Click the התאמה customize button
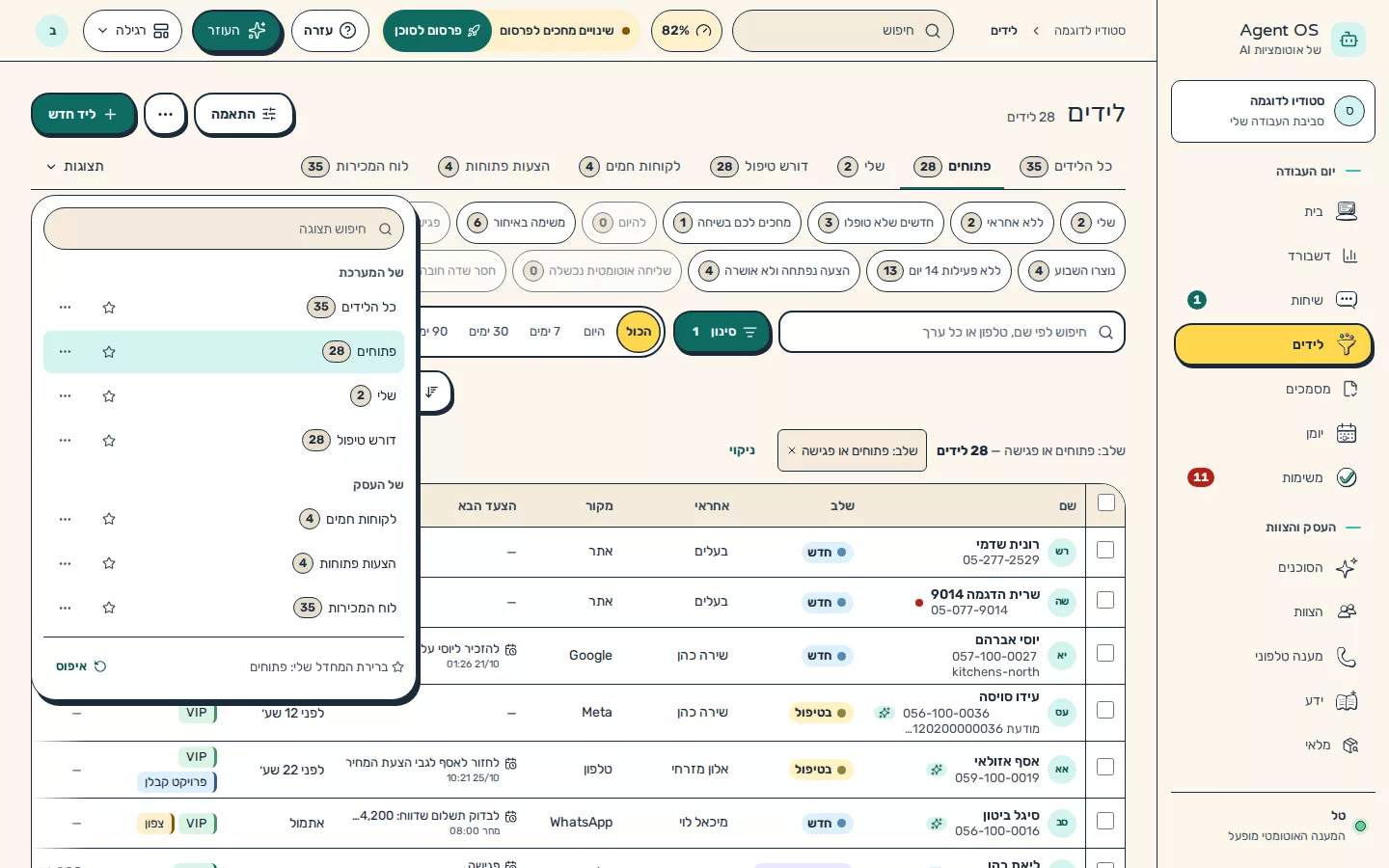This screenshot has width=1389, height=868. pyautogui.click(x=244, y=114)
